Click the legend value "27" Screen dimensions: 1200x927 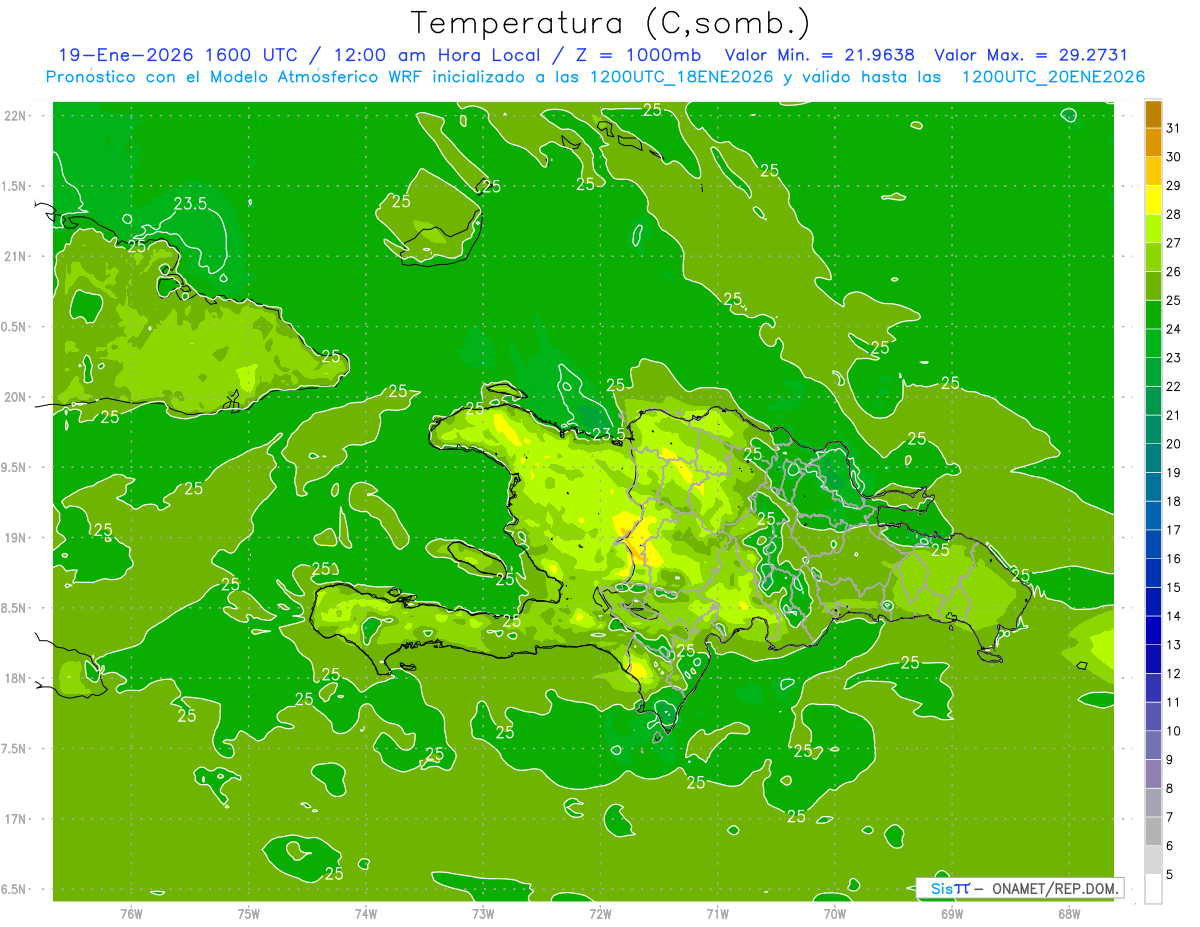click(x=1174, y=243)
